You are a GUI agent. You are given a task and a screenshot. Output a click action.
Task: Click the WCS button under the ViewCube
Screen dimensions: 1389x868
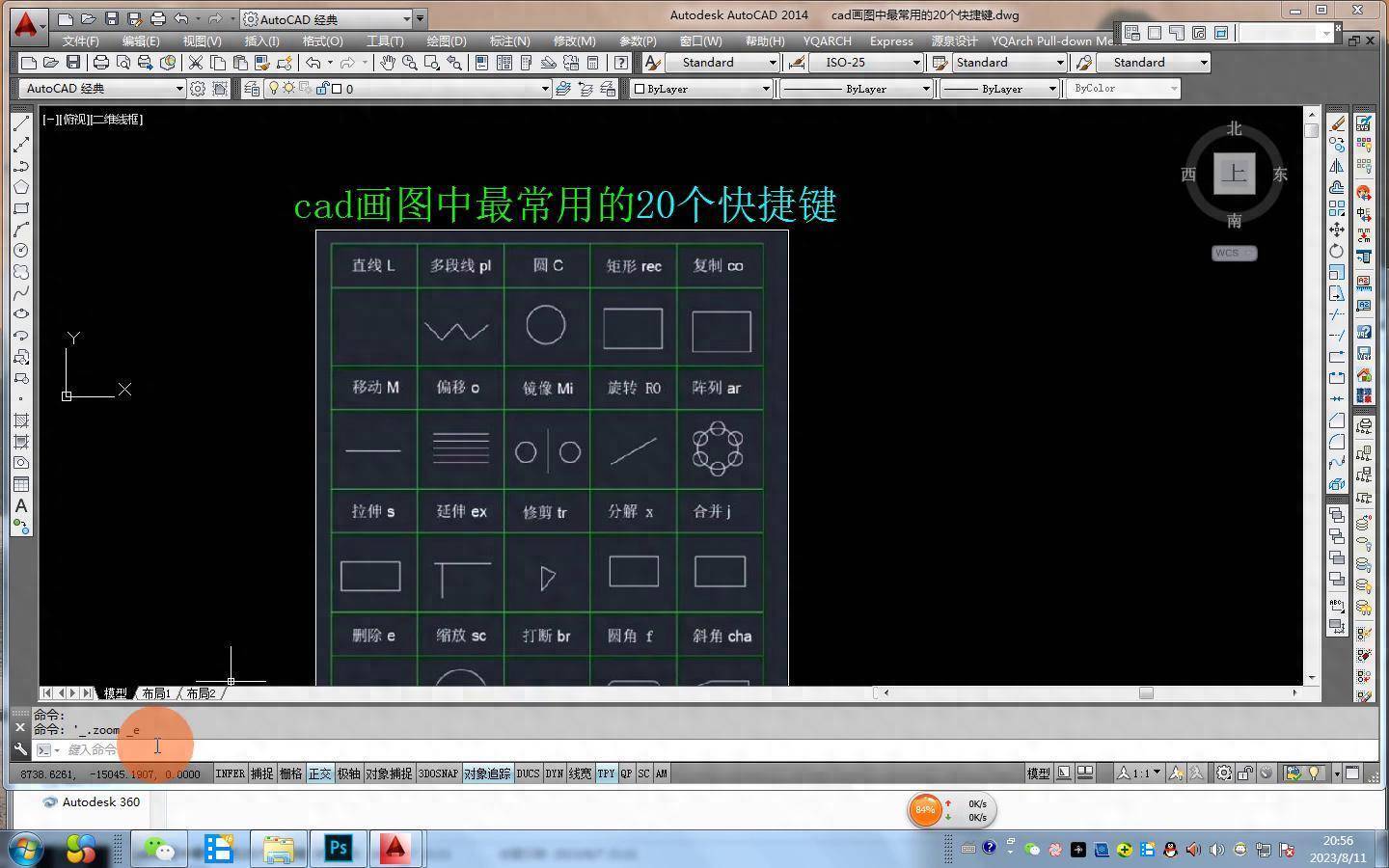pyautogui.click(x=1234, y=253)
